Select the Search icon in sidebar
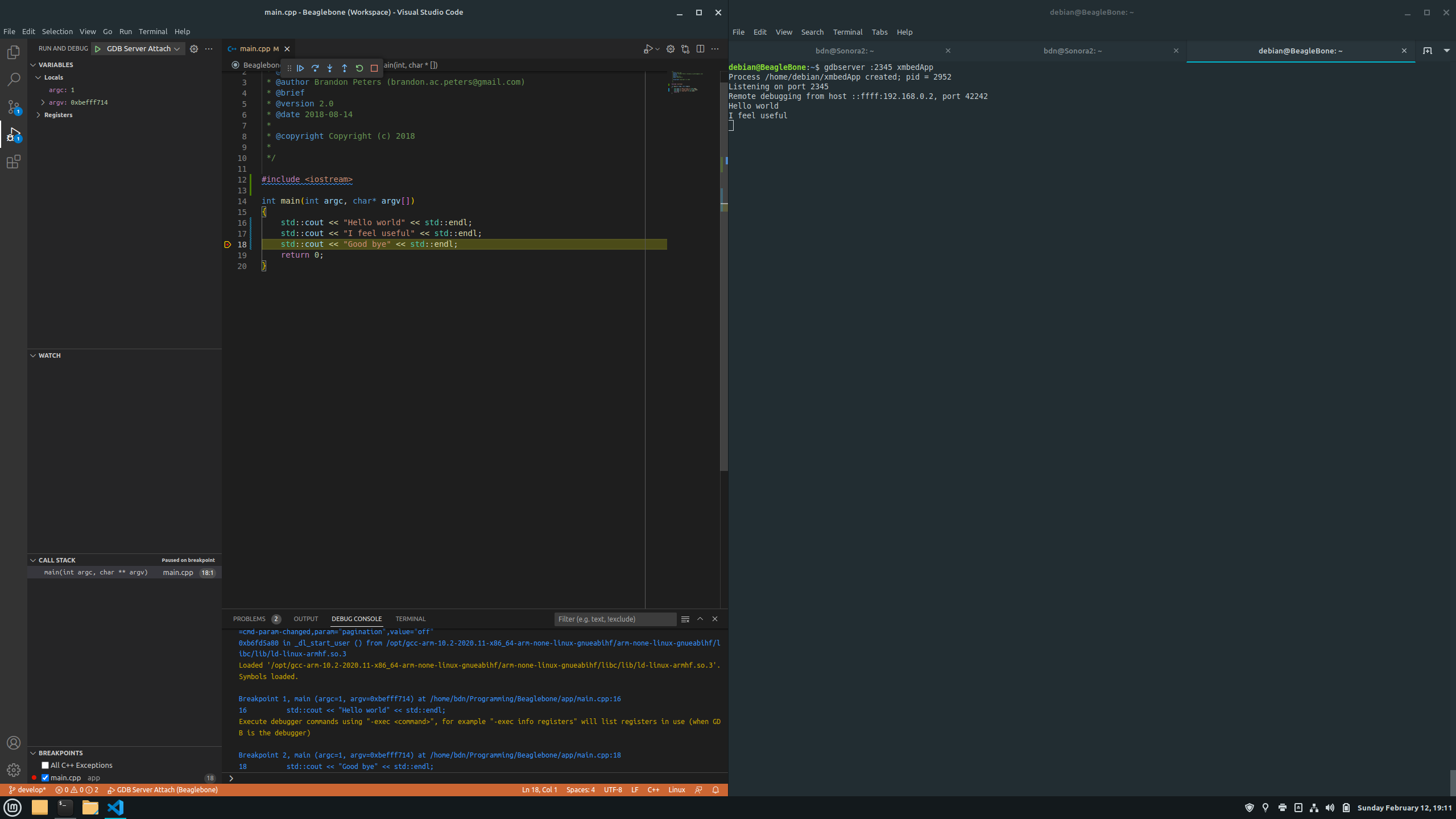The width and height of the screenshot is (1456, 819). (x=13, y=80)
